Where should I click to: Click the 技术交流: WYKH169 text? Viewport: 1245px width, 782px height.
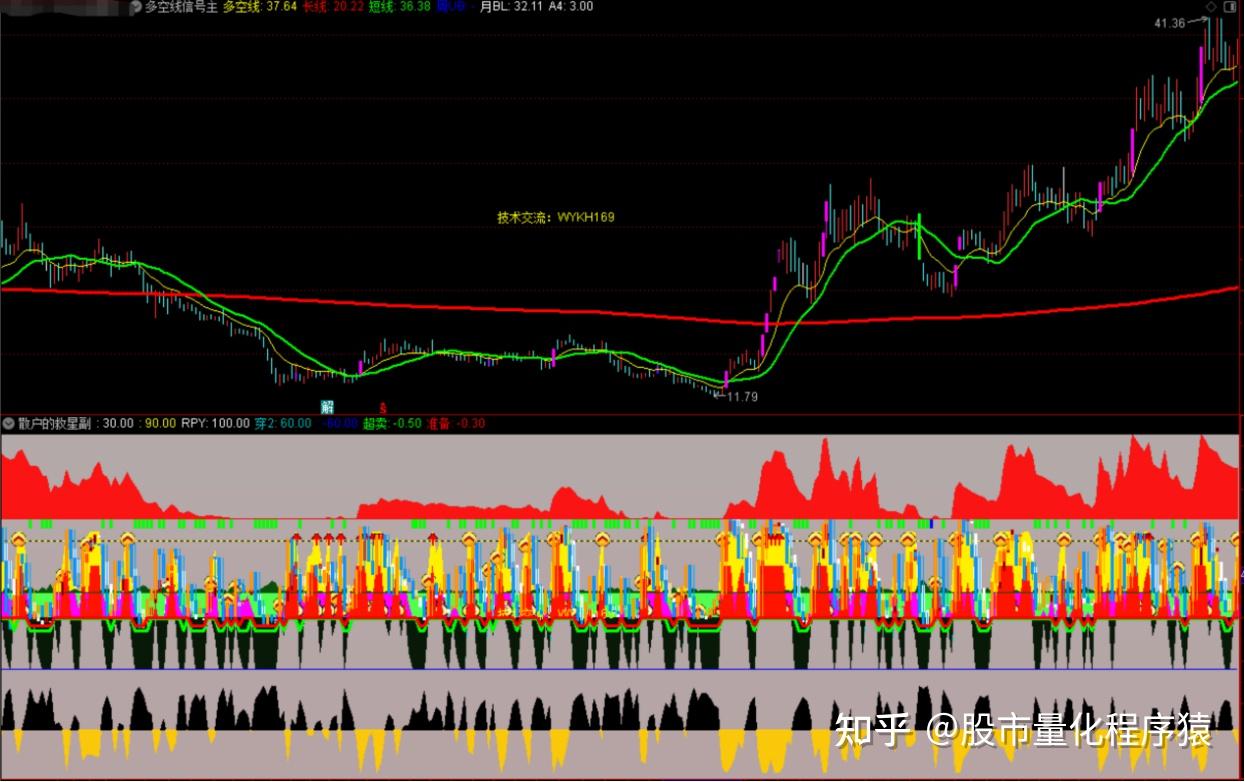(x=556, y=217)
